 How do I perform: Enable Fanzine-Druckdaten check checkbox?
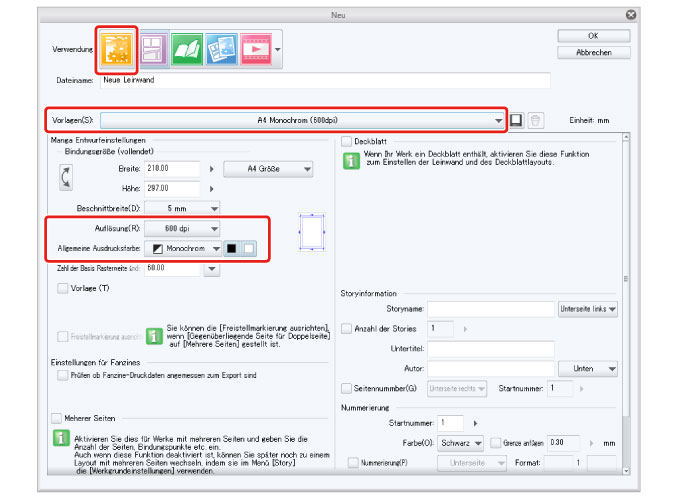pyautogui.click(x=62, y=375)
